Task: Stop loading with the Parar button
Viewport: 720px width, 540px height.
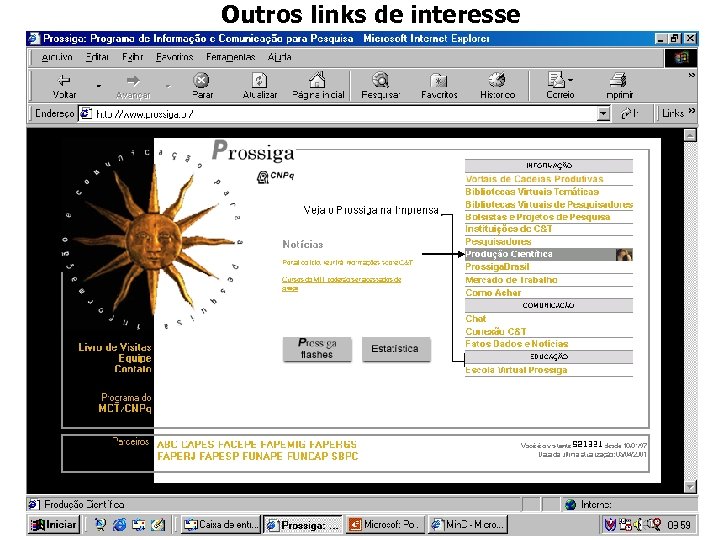Action: 202,86
